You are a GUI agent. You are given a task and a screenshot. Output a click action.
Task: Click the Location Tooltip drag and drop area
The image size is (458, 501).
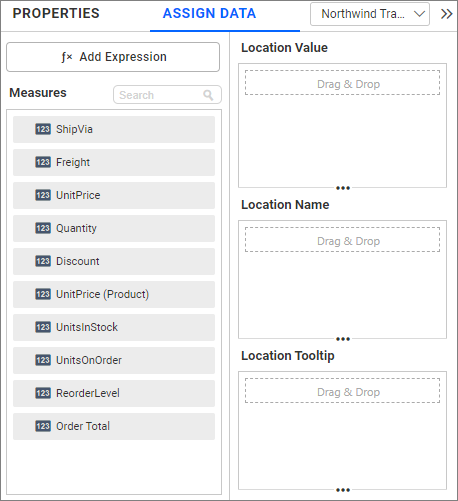point(342,391)
